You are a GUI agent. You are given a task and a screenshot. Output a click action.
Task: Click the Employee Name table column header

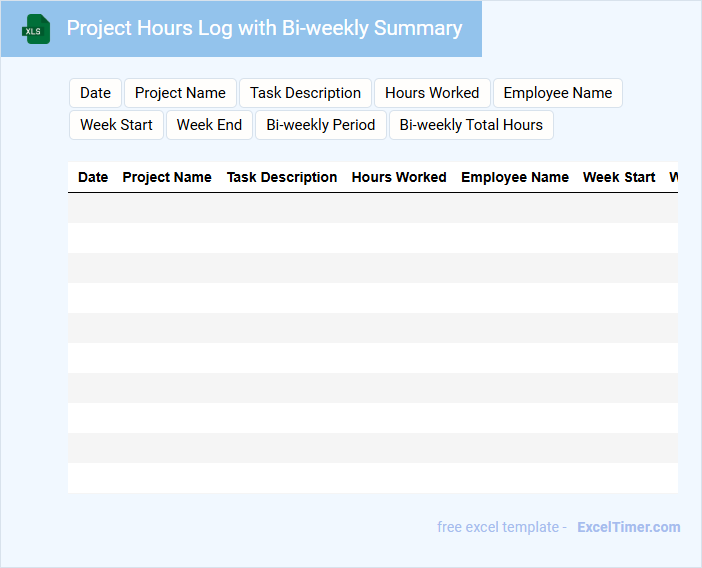(x=515, y=177)
